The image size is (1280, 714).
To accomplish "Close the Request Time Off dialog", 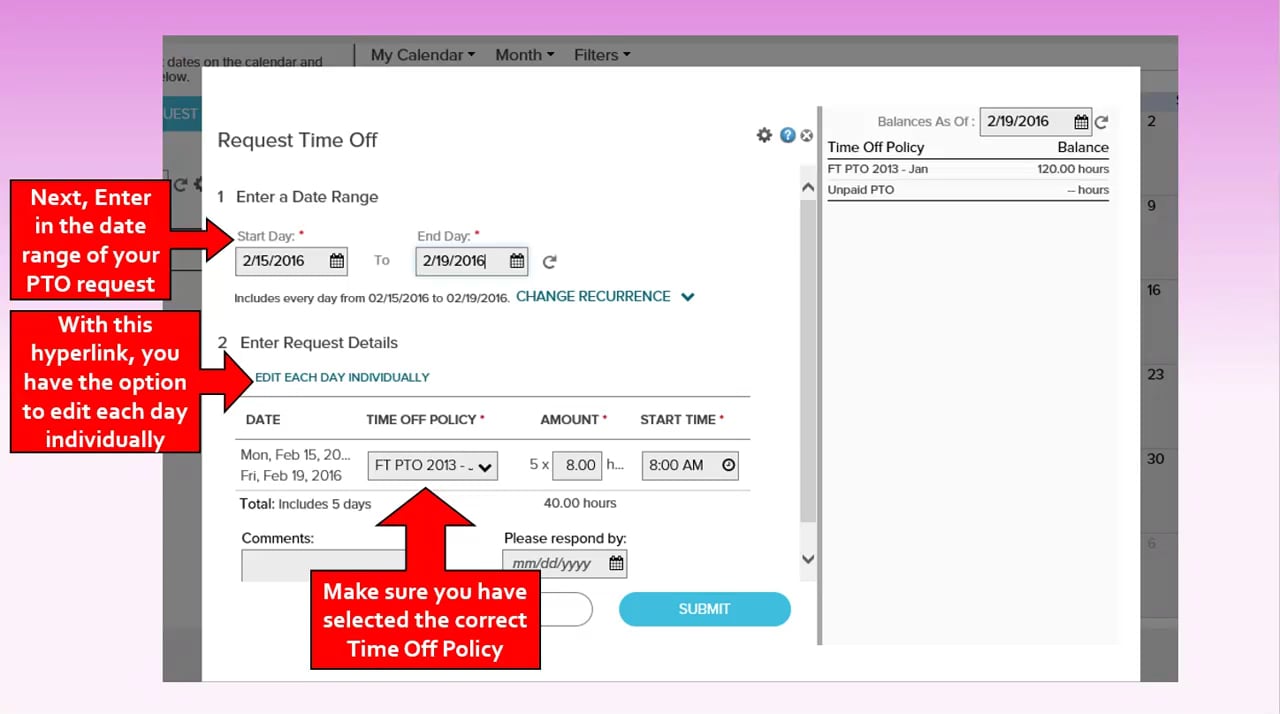I will tap(806, 135).
